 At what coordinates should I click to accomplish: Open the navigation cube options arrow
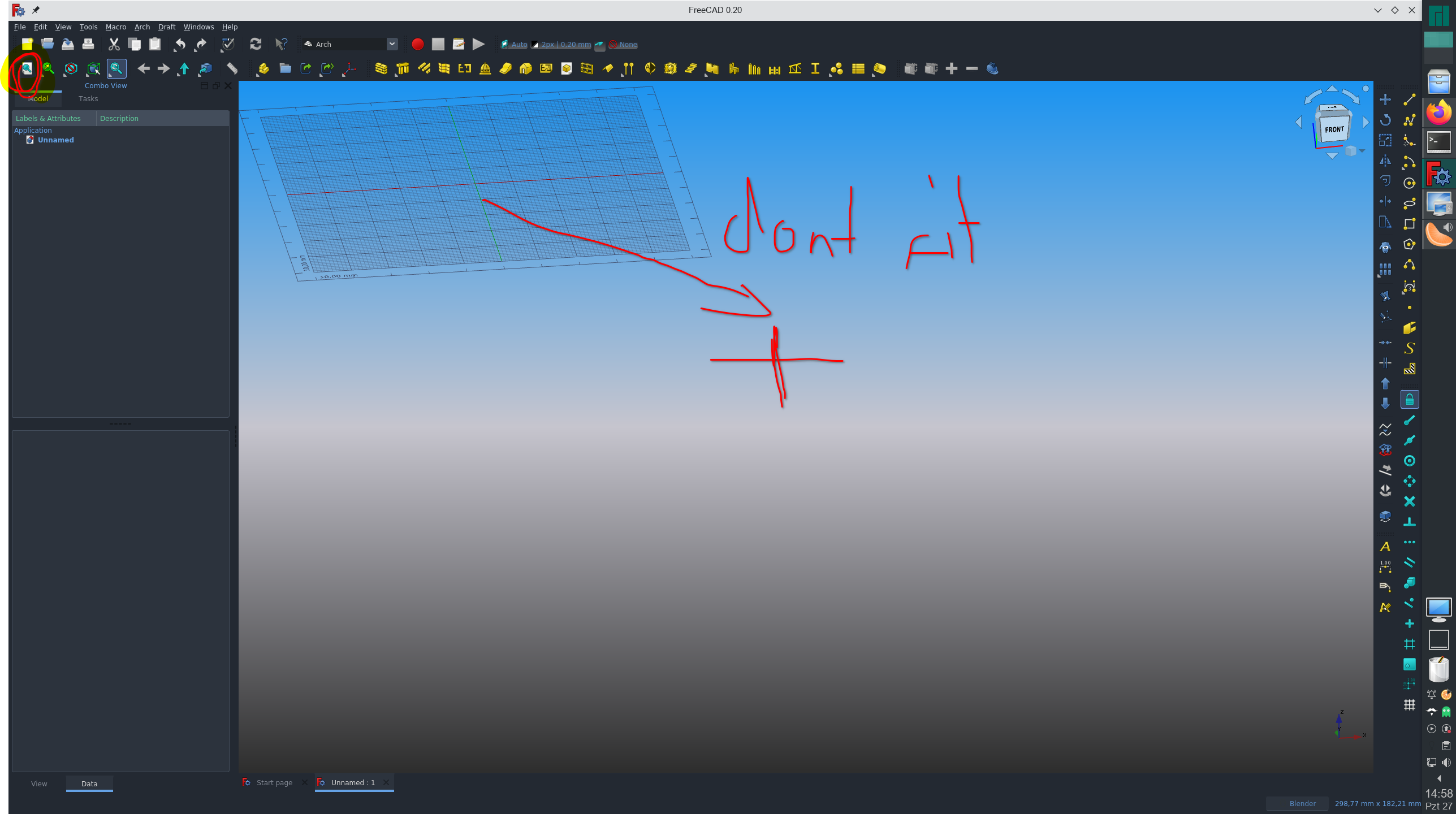pyautogui.click(x=1363, y=151)
